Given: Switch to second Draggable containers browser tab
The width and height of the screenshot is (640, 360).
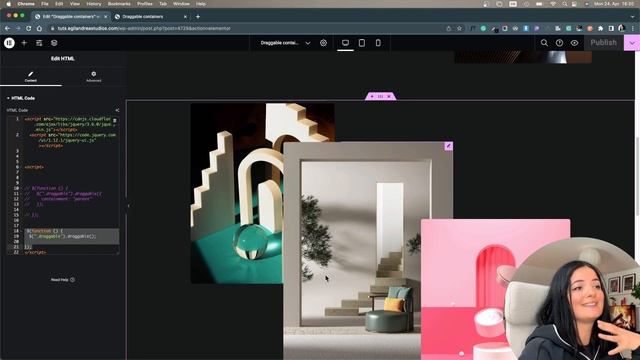Looking at the screenshot, I should [143, 17].
